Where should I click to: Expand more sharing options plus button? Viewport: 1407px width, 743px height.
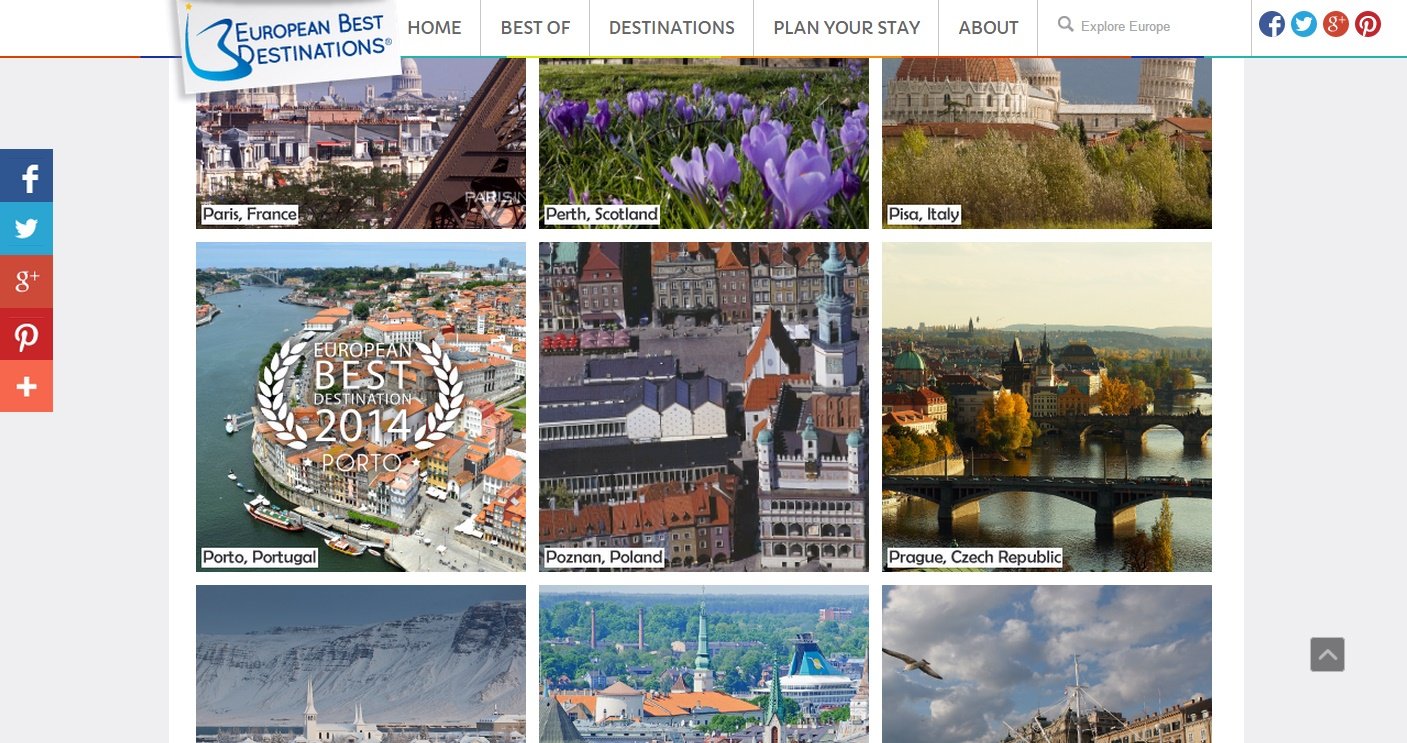click(x=26, y=387)
